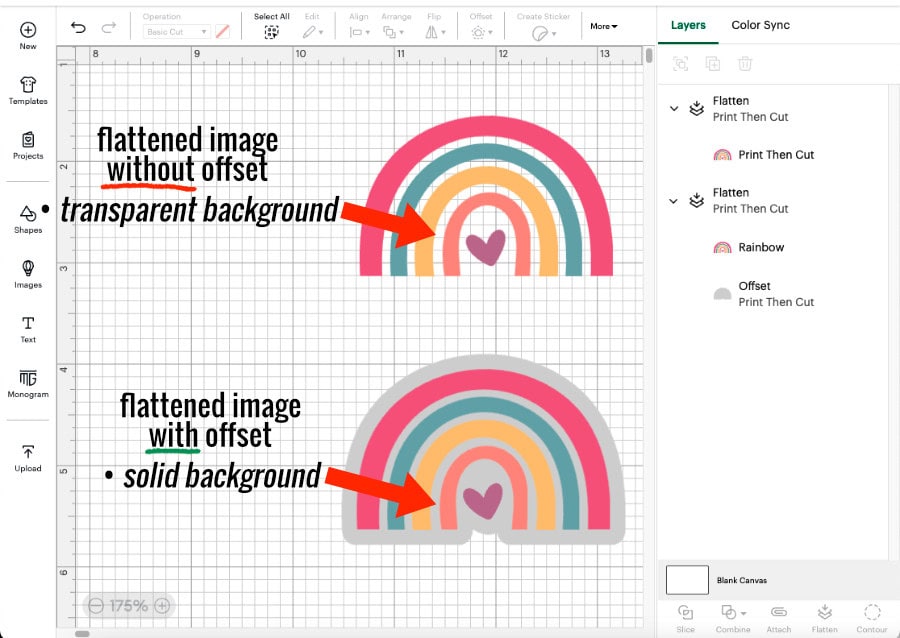Select the Blank Canvas swatch
900x638 pixels.
687,580
